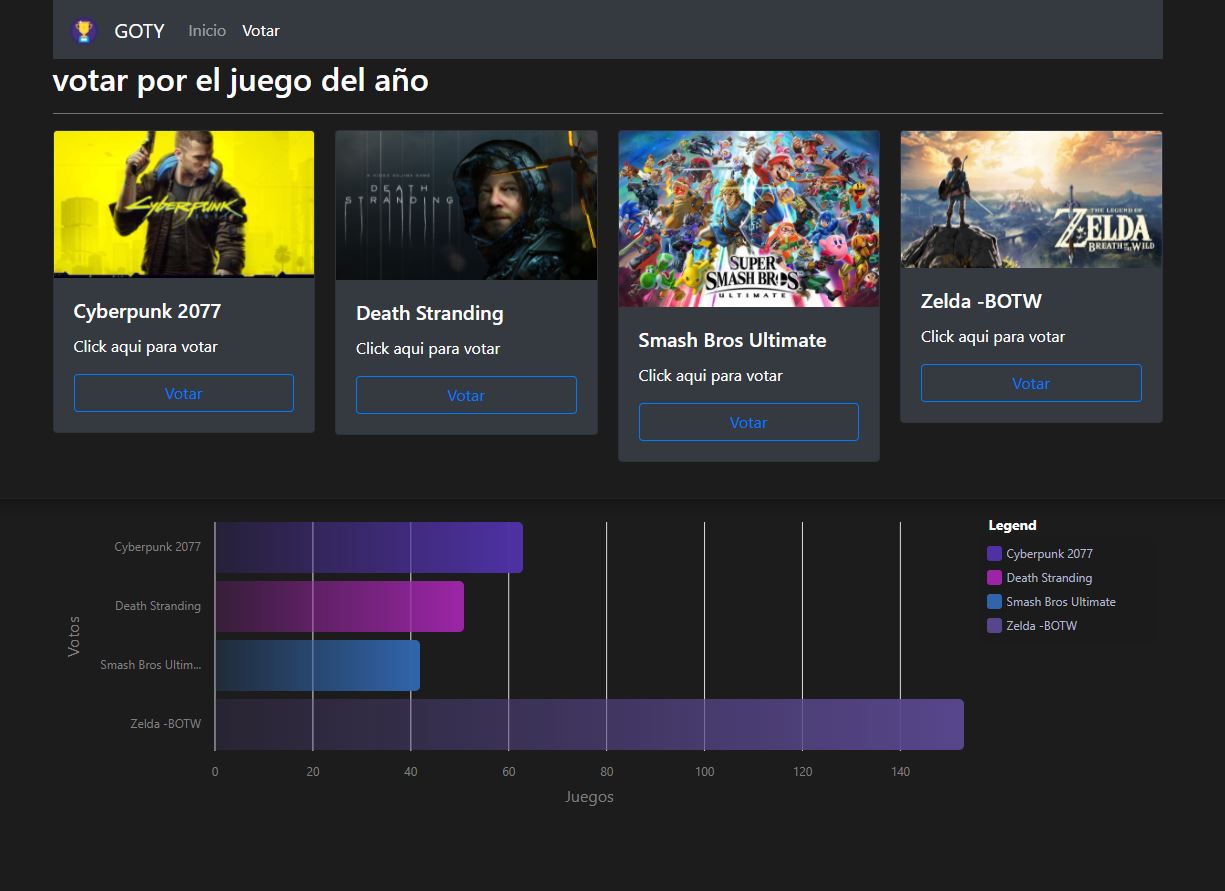Image resolution: width=1225 pixels, height=891 pixels.
Task: Click the Smash Bros Ultimate legend label
Action: (1061, 602)
